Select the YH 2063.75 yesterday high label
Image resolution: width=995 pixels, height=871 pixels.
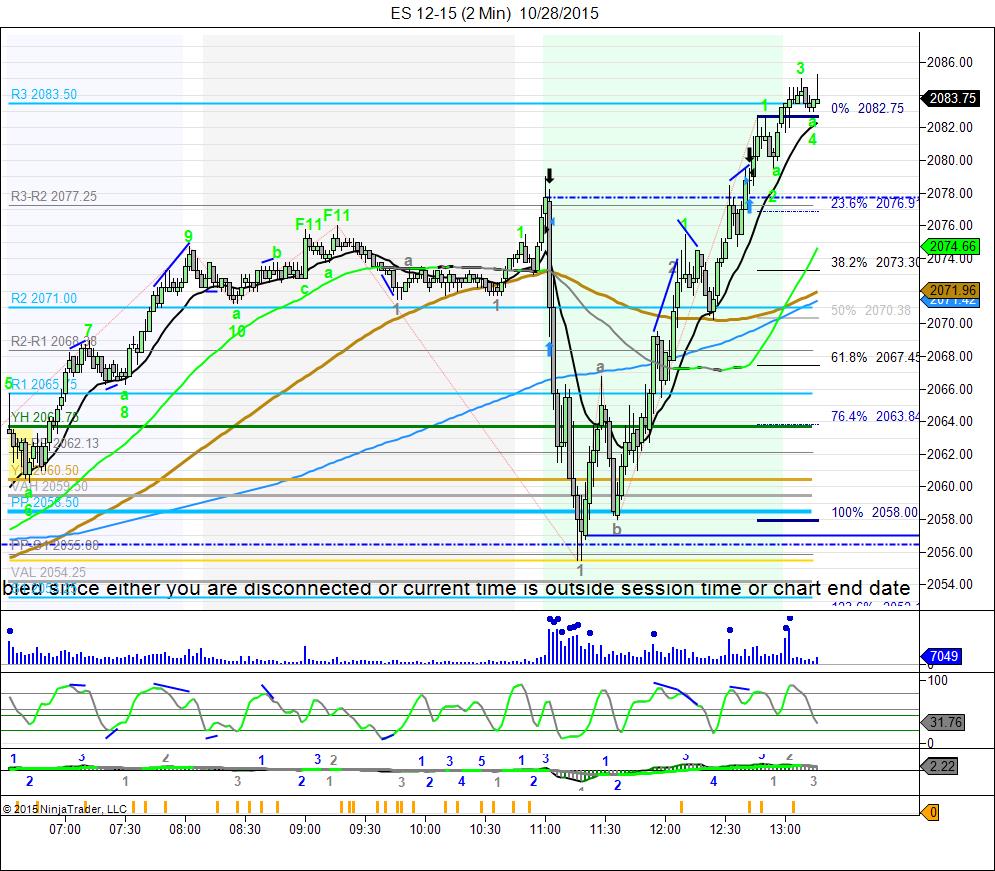45,417
